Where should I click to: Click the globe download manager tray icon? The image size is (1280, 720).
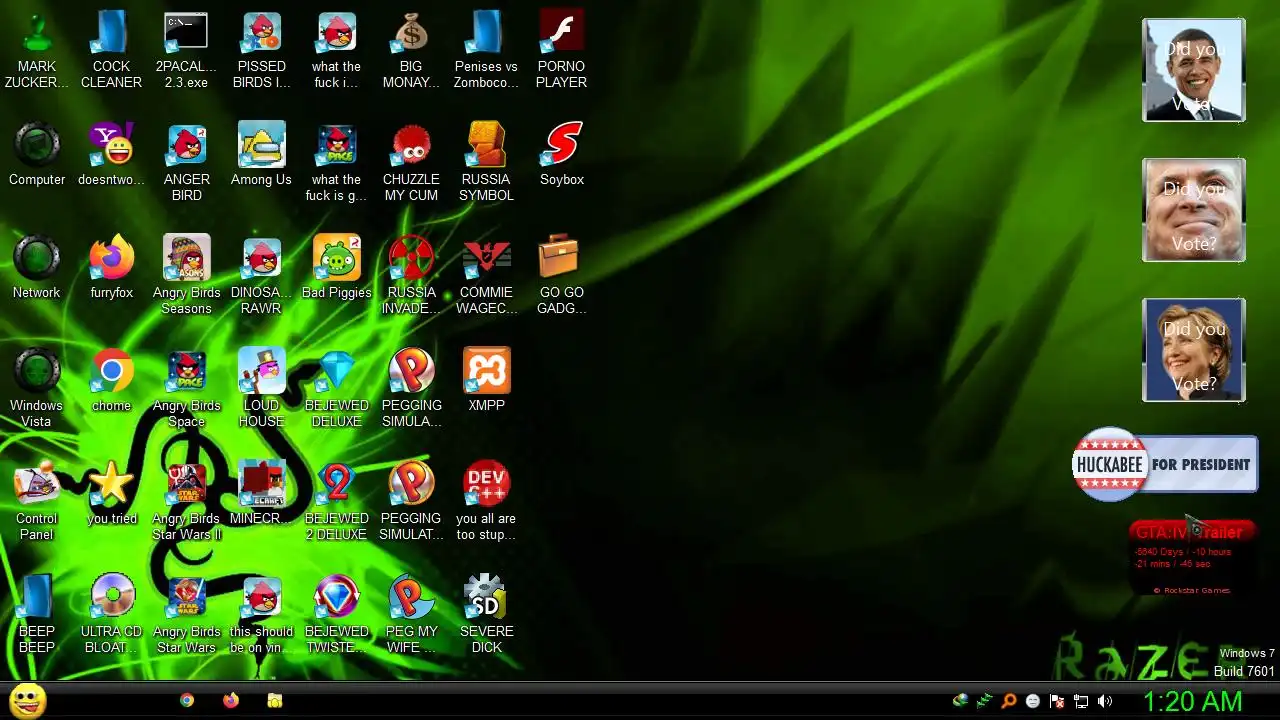(960, 701)
